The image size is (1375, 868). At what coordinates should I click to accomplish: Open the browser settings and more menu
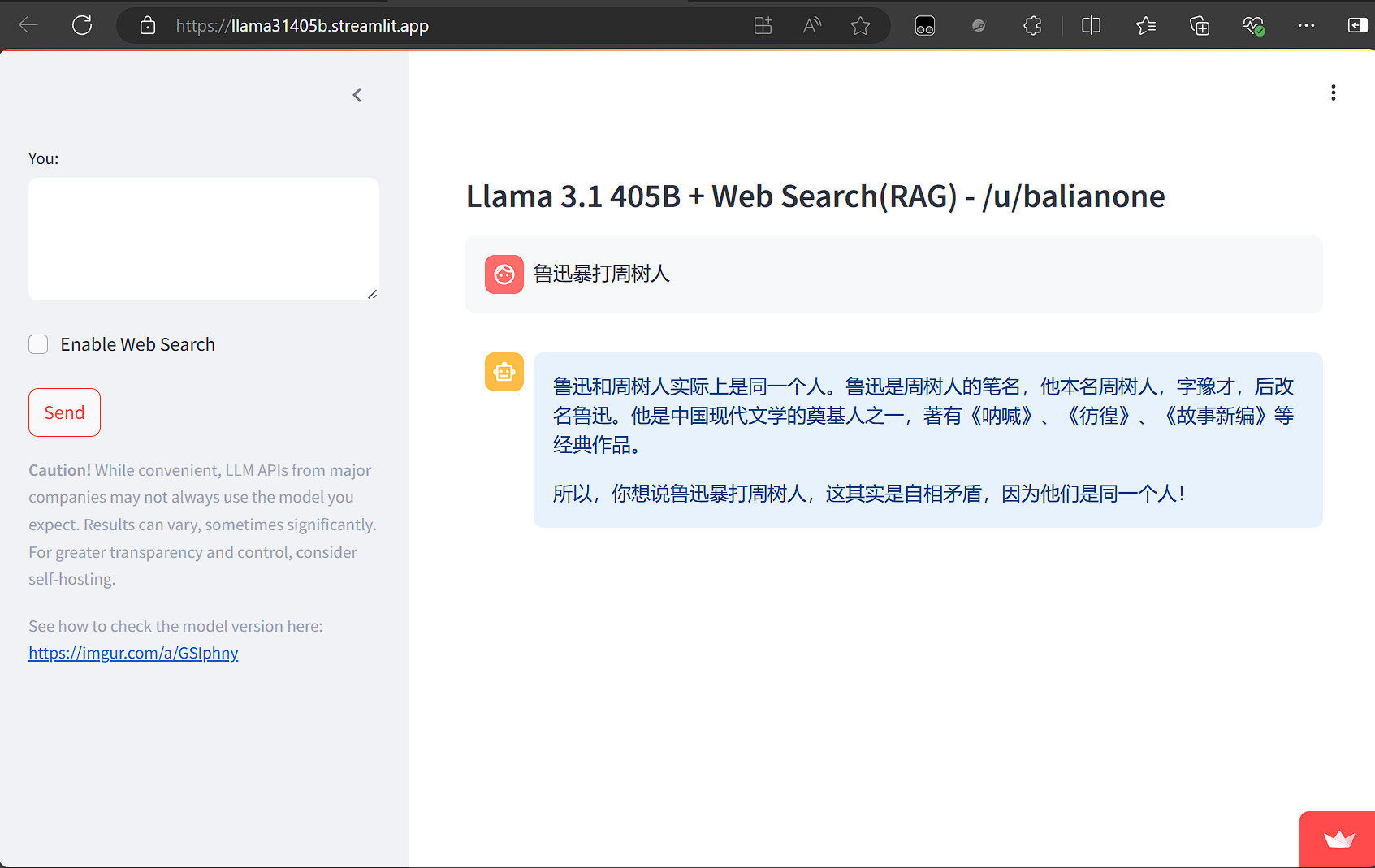click(1306, 26)
